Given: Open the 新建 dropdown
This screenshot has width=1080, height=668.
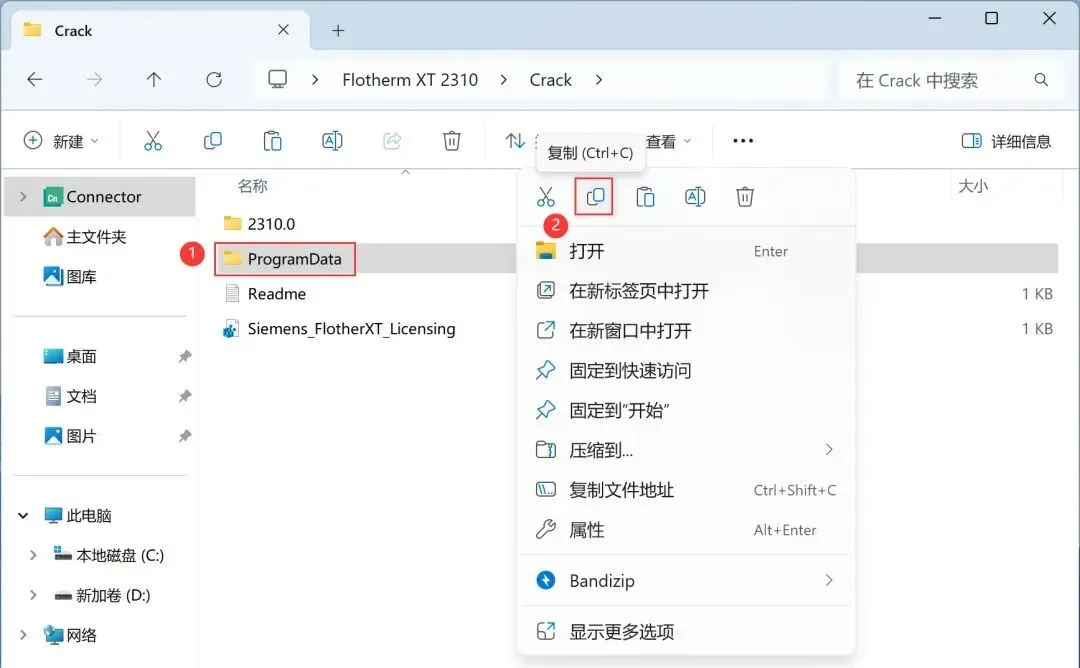Looking at the screenshot, I should pos(61,141).
